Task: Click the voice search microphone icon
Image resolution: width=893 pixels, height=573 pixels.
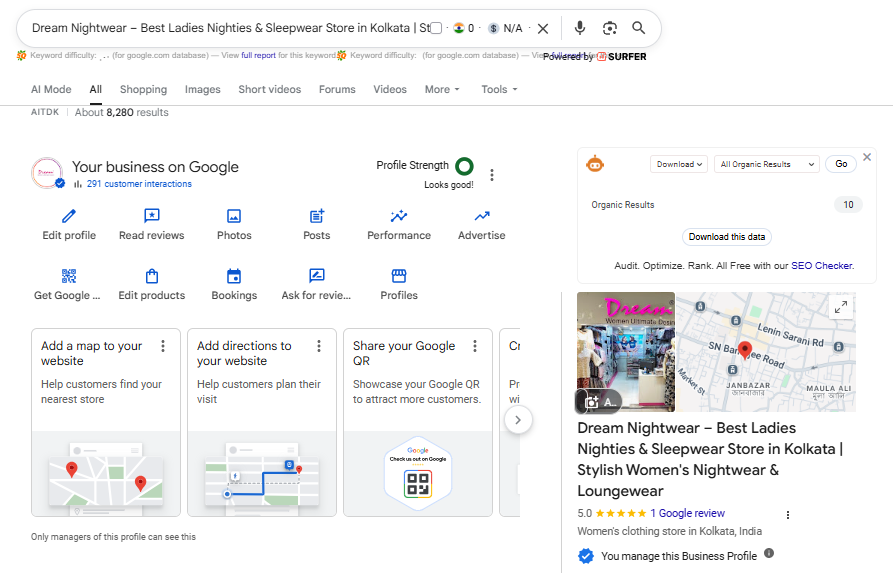Action: (x=580, y=28)
